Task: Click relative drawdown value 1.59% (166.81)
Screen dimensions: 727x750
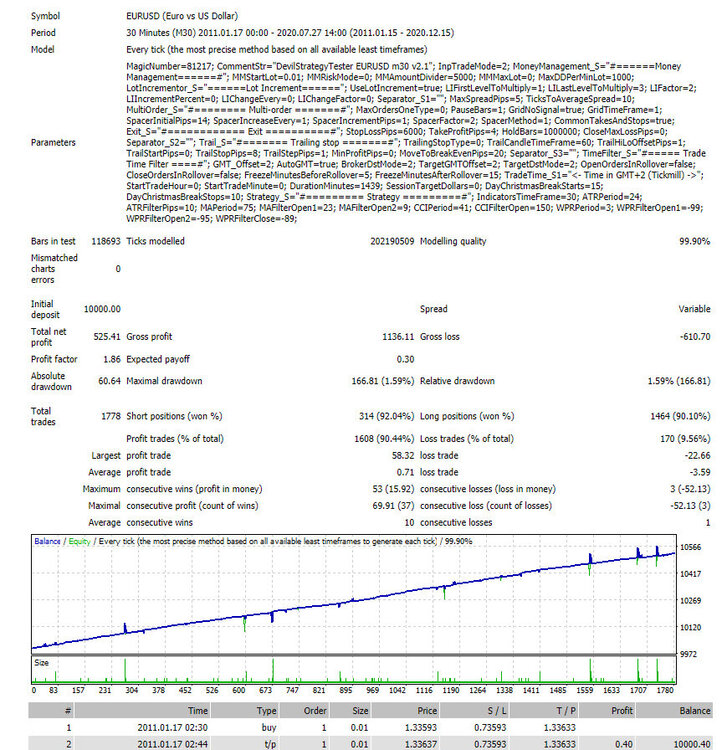Action: tap(679, 381)
